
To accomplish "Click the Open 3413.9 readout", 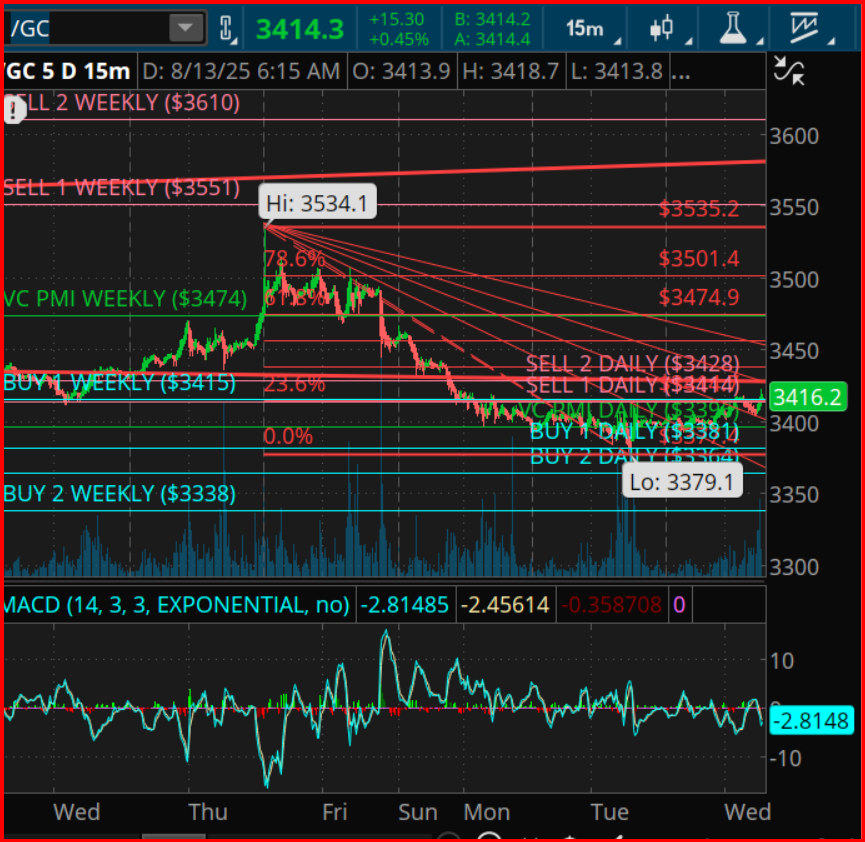I will coord(402,71).
